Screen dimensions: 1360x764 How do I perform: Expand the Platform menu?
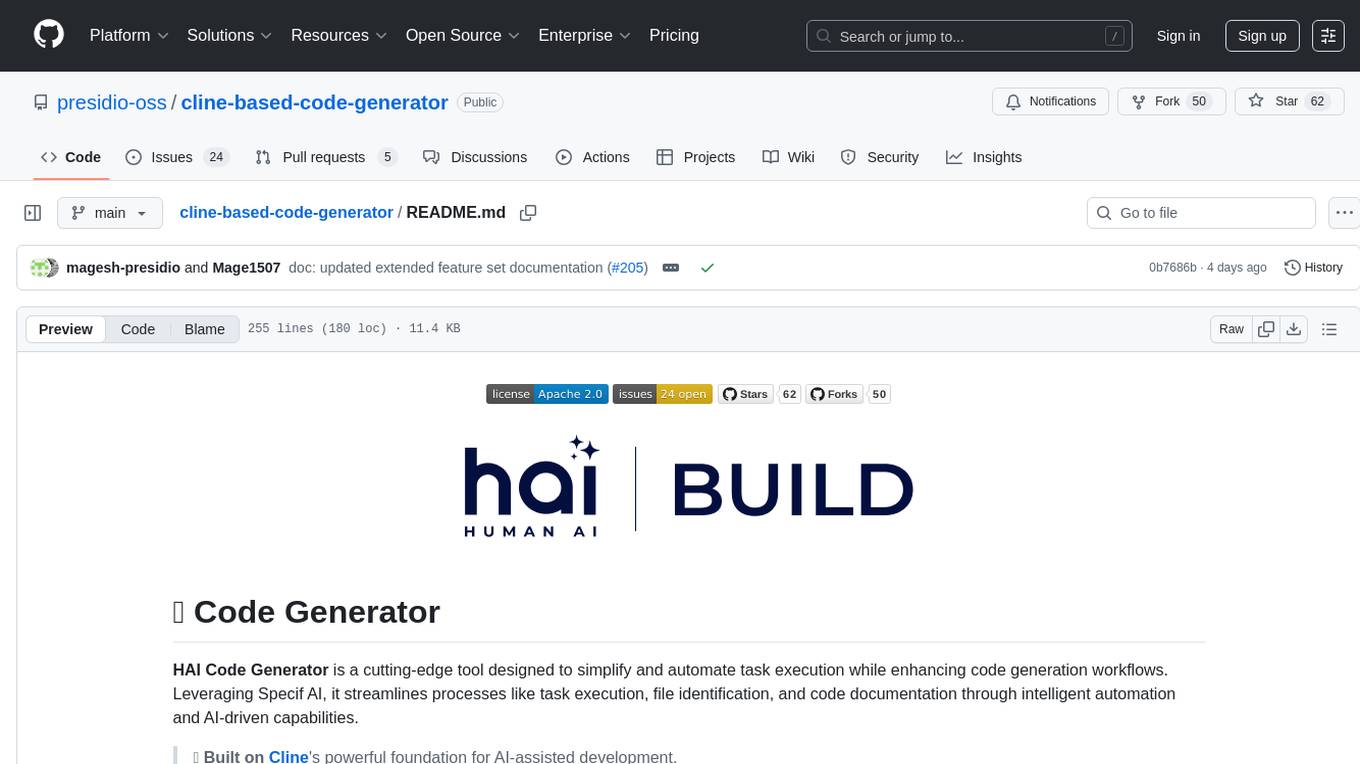click(129, 35)
